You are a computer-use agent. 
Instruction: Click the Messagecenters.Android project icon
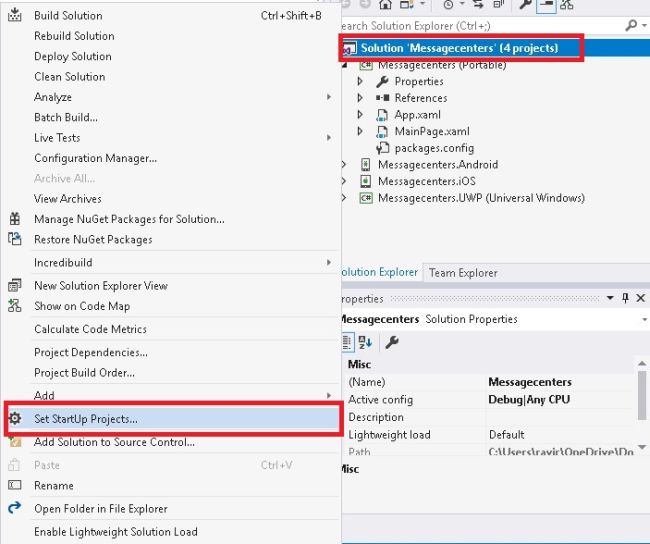365,165
